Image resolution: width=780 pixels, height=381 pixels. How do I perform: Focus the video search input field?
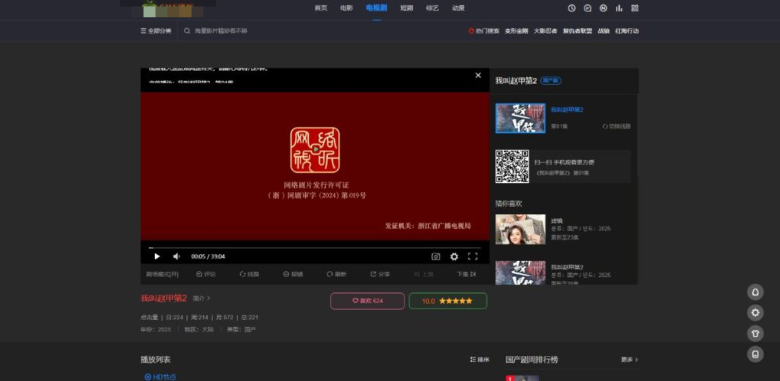click(318, 31)
